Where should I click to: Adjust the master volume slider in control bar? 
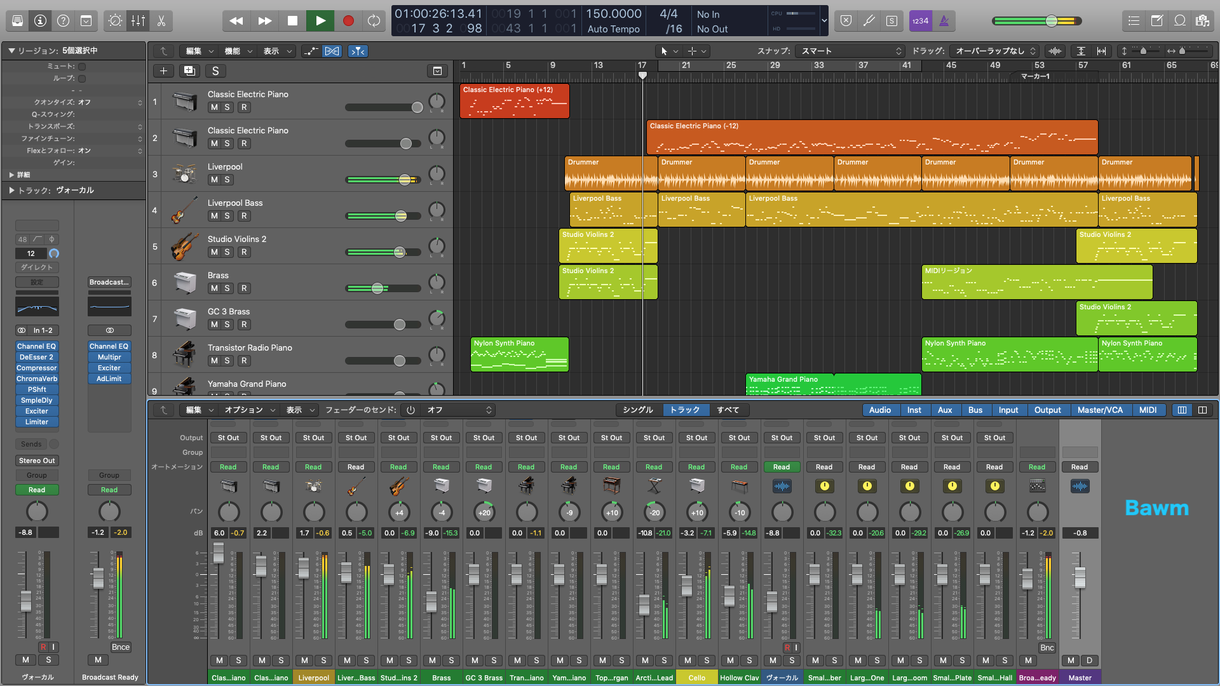click(x=1036, y=21)
